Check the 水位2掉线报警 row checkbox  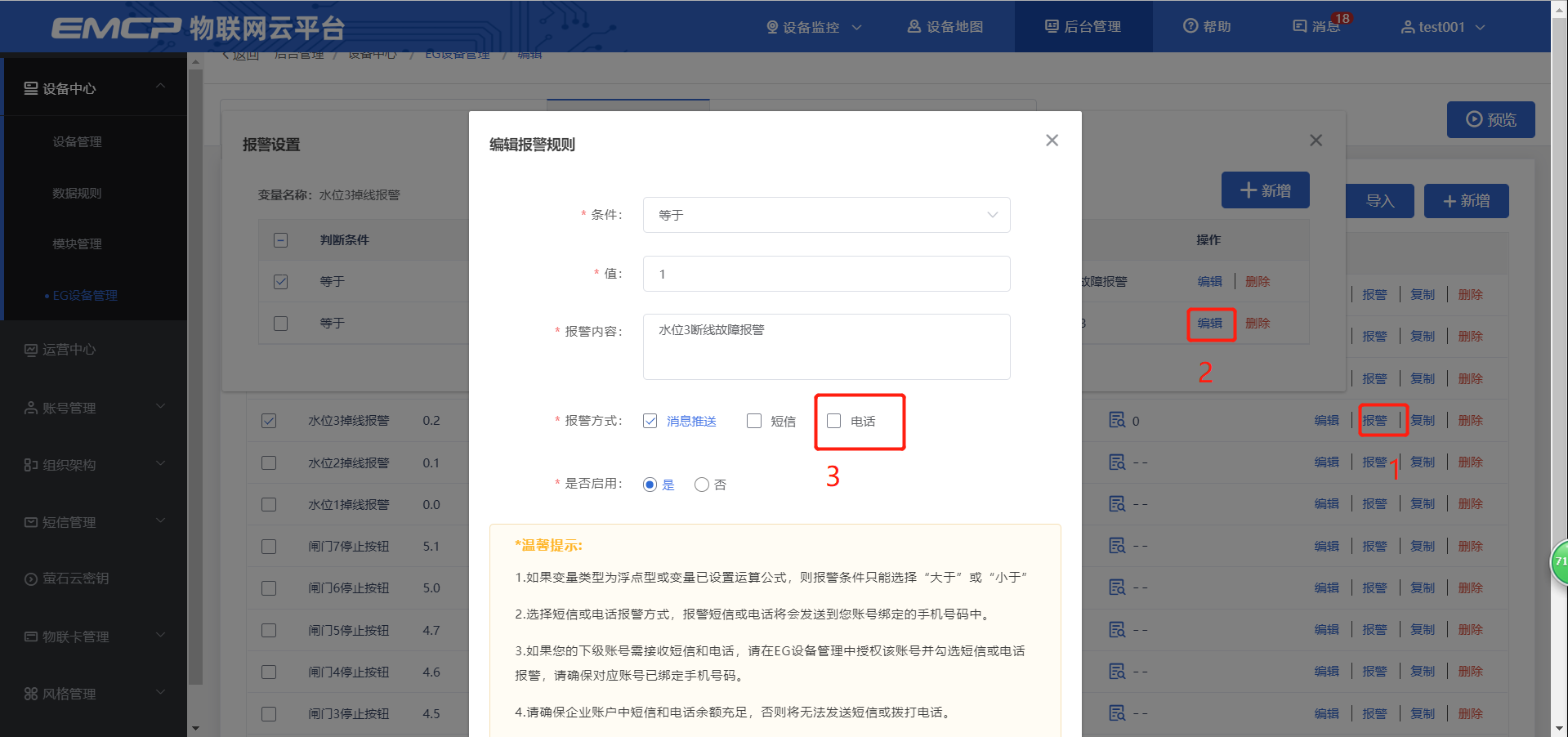tap(269, 463)
